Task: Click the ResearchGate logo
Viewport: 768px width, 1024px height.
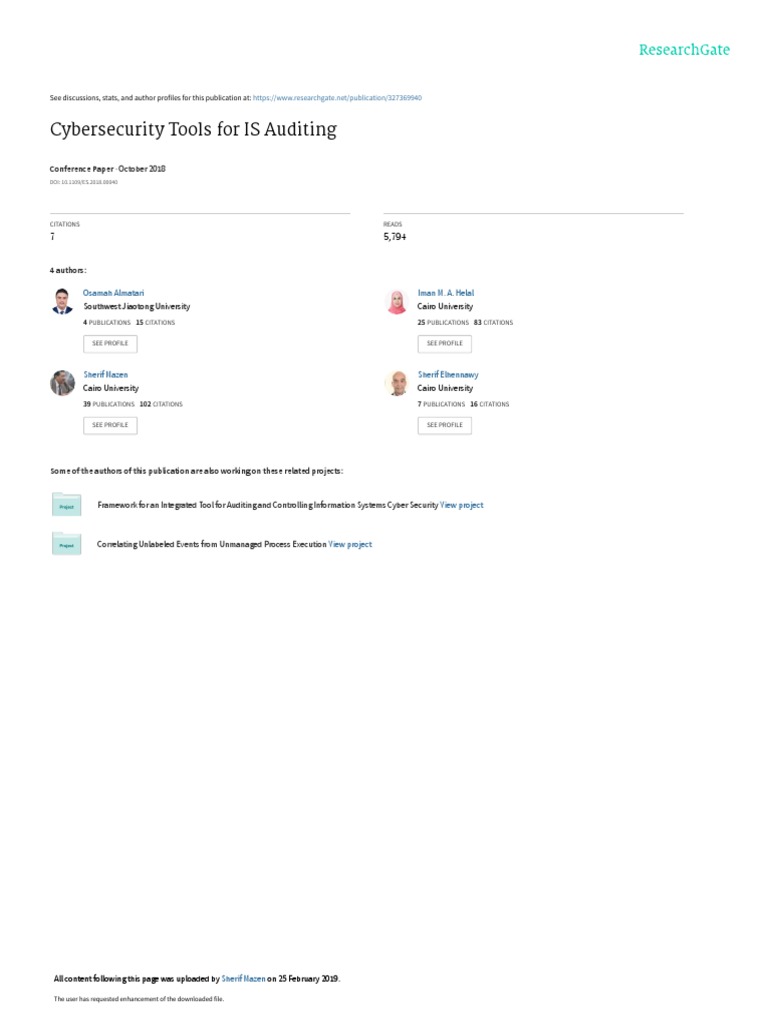Action: 685,49
